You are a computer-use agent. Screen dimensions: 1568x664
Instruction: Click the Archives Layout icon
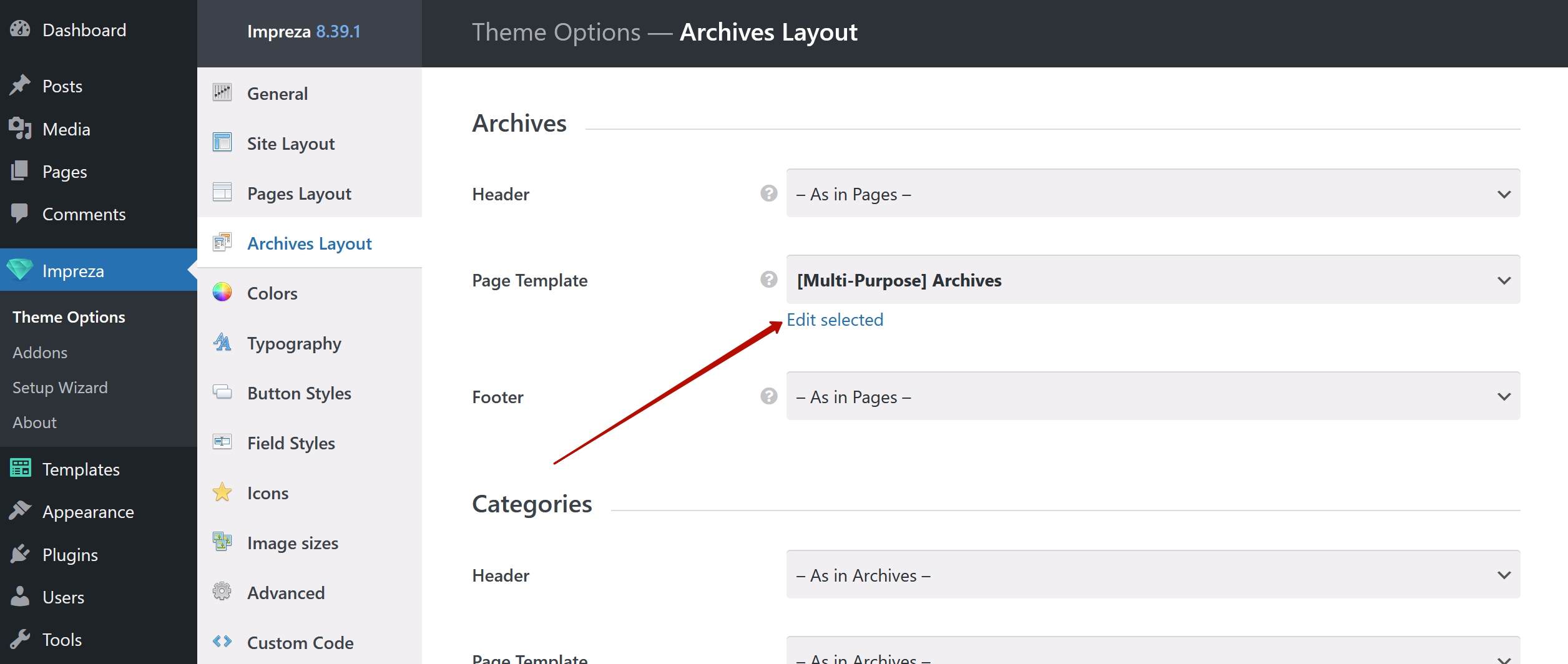tap(222, 242)
